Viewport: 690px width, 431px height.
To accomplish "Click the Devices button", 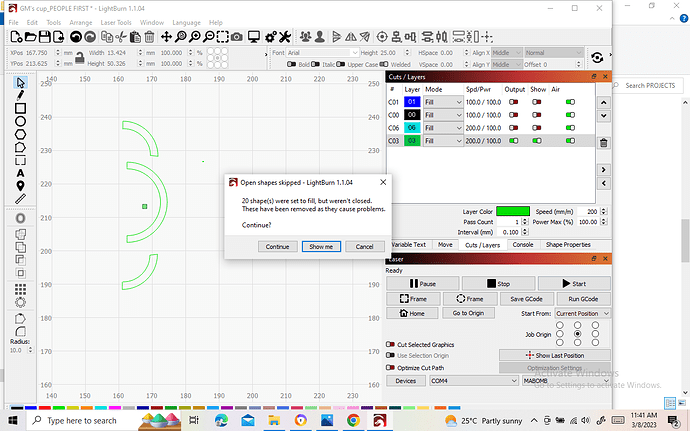I will 405,381.
